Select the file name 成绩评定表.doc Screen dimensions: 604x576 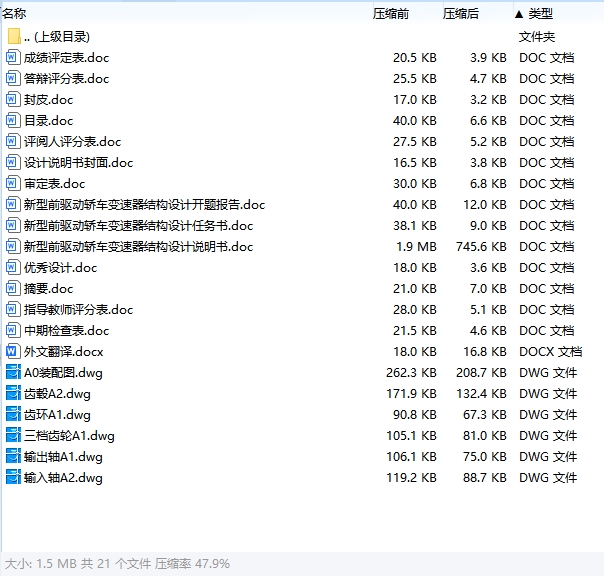(x=66, y=58)
